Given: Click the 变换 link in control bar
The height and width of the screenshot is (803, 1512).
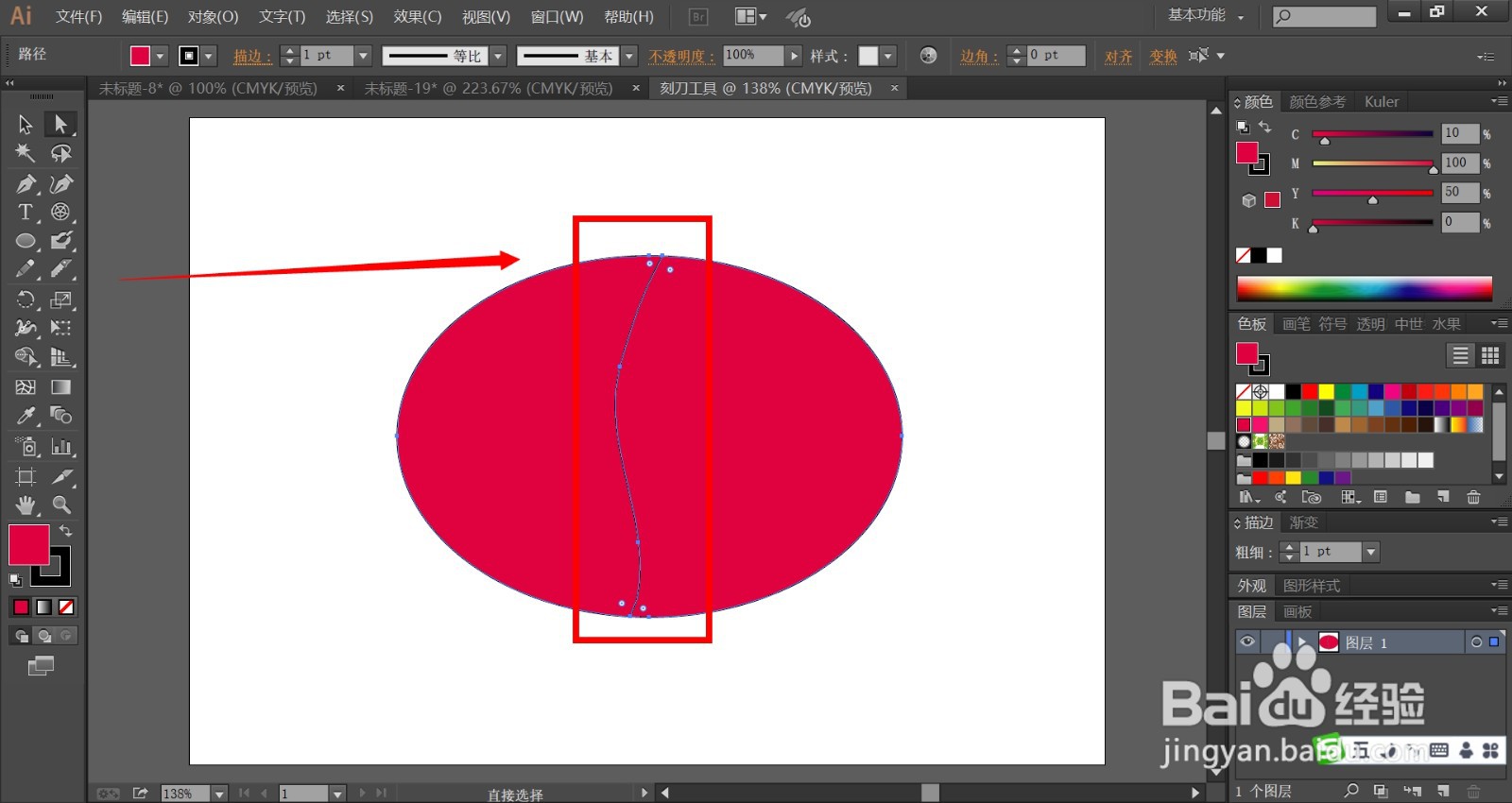Looking at the screenshot, I should [x=1163, y=57].
